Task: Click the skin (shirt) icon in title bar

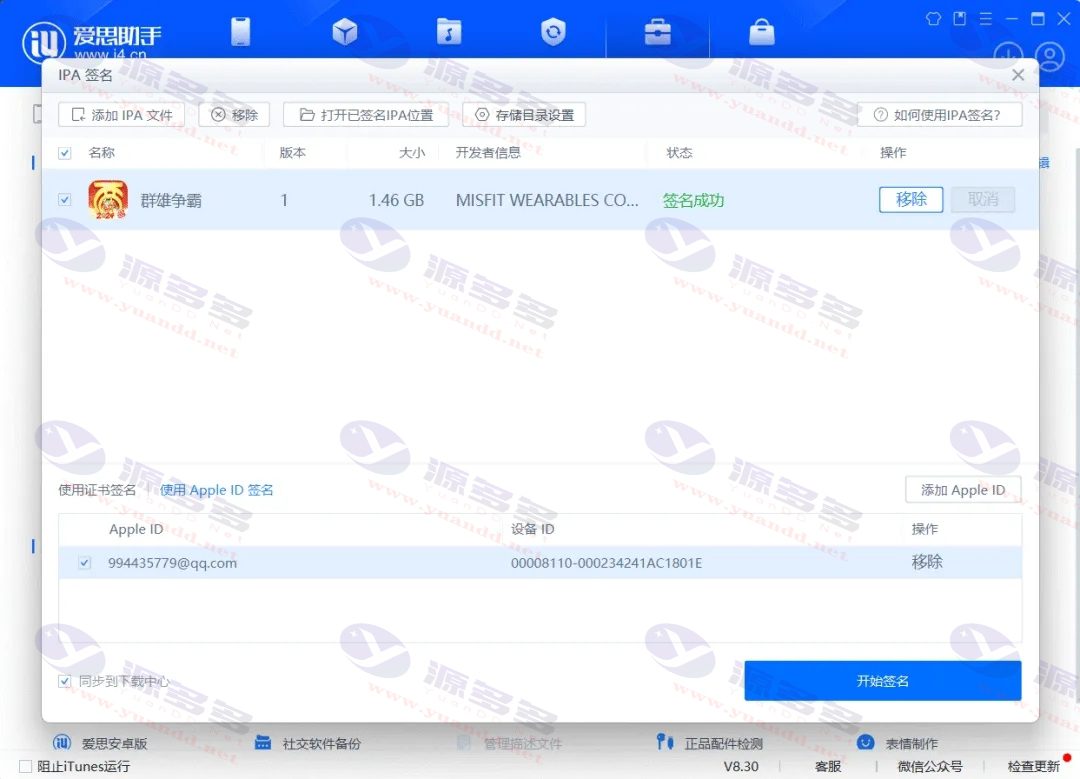Action: point(933,19)
